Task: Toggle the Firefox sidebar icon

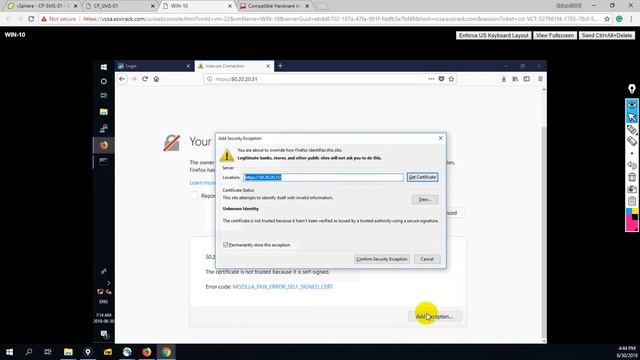Action: [x=527, y=79]
